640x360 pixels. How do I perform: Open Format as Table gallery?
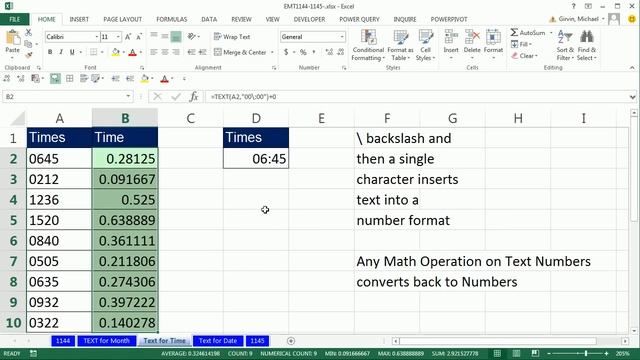point(400,46)
